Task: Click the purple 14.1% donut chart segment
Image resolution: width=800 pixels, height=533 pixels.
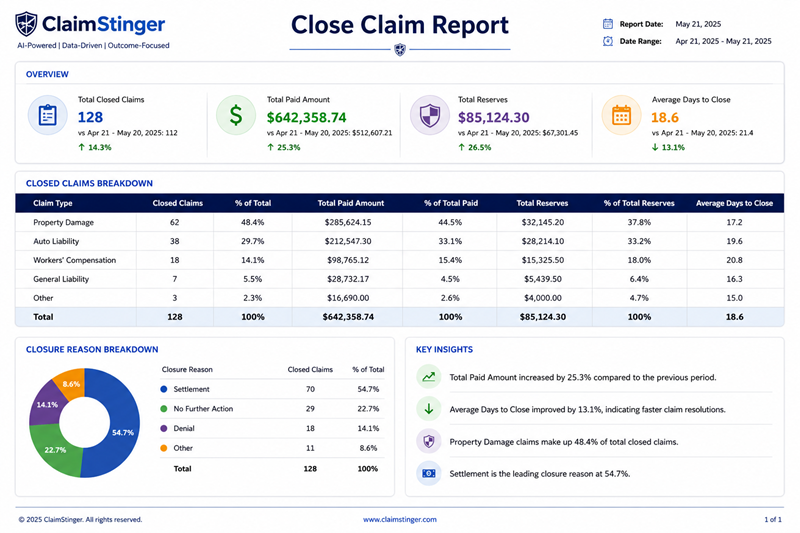Action: tap(45, 404)
